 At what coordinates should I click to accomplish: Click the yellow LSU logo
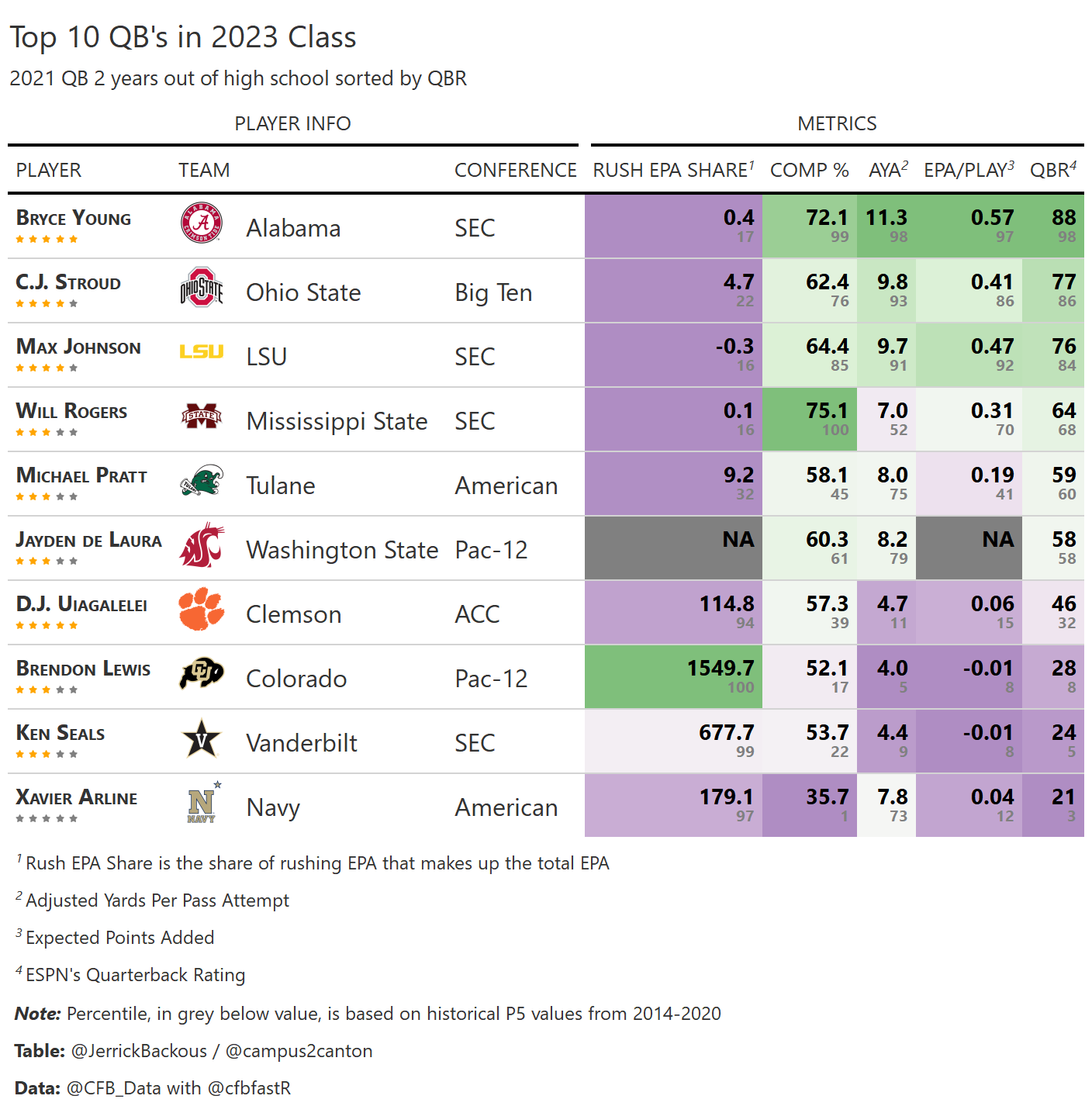click(x=202, y=352)
